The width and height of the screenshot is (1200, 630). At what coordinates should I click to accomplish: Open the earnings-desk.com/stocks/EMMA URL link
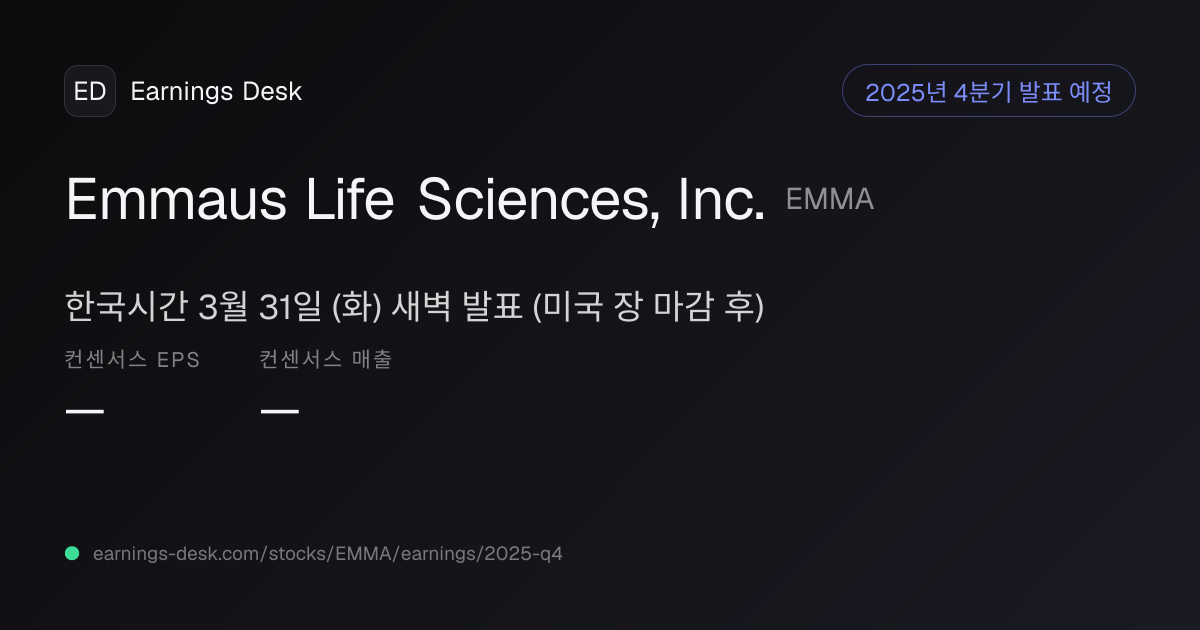tap(327, 553)
